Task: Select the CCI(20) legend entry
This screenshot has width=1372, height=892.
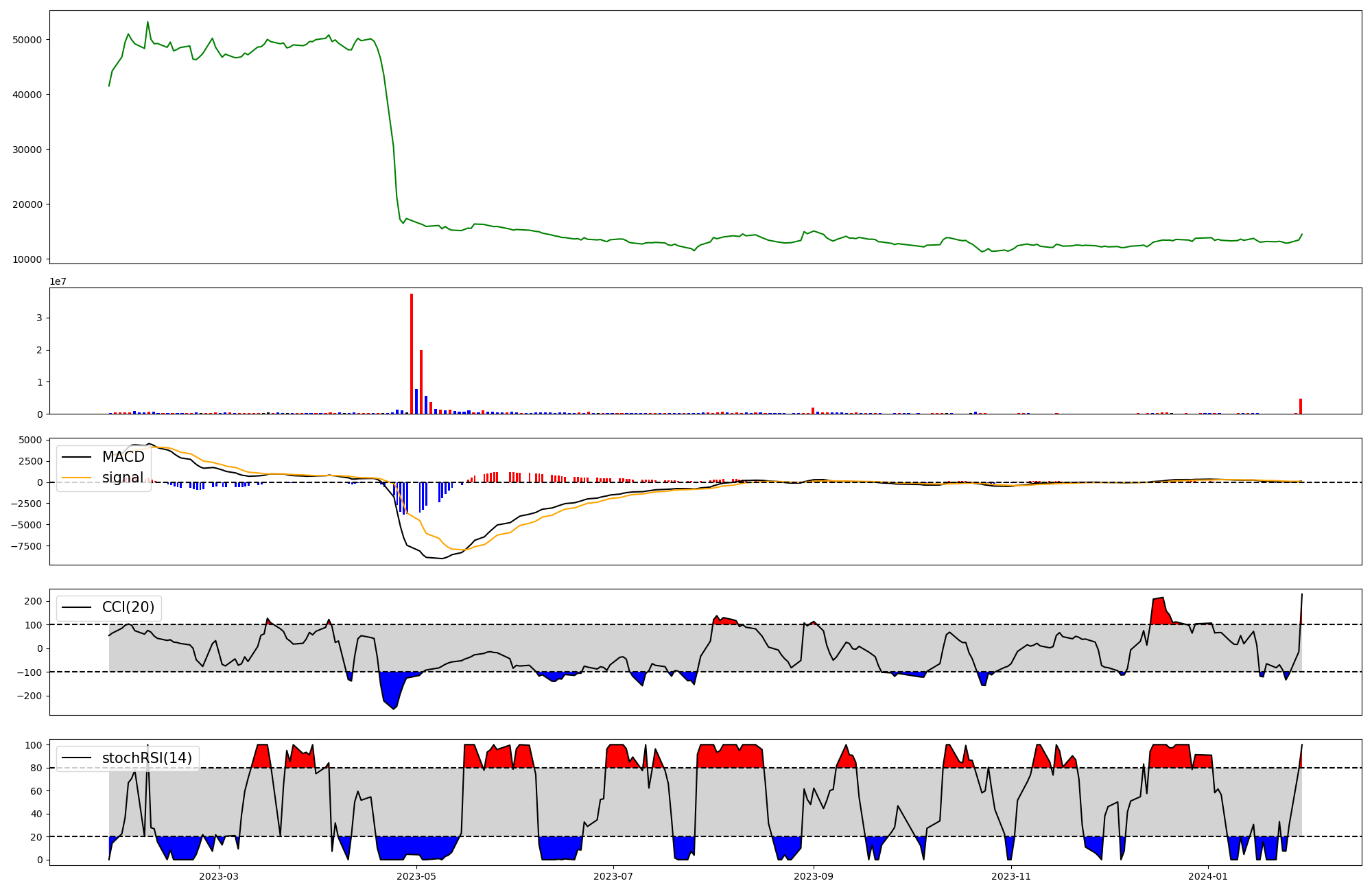Action: (x=128, y=607)
